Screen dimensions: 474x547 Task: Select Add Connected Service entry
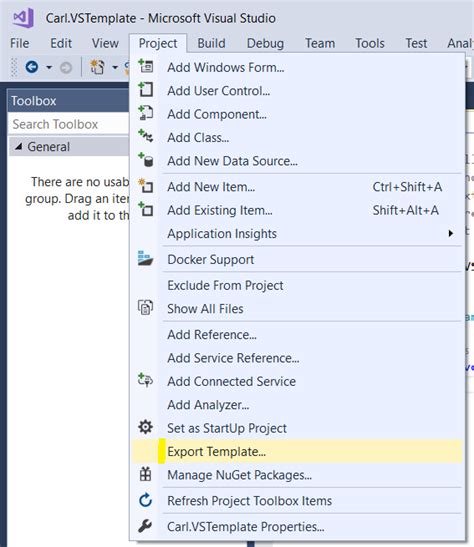(x=297, y=381)
